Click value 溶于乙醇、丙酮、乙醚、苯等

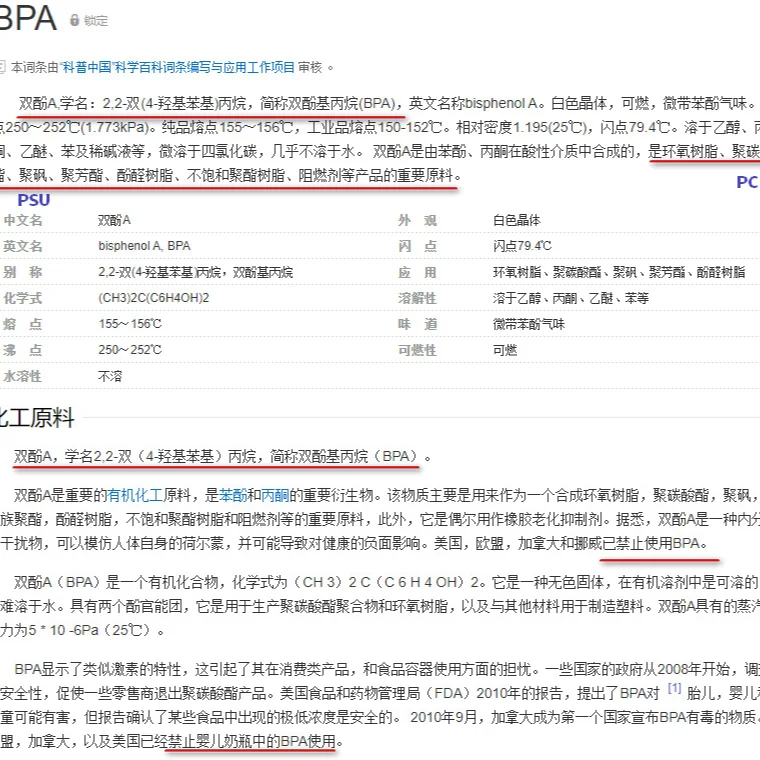[570, 298]
